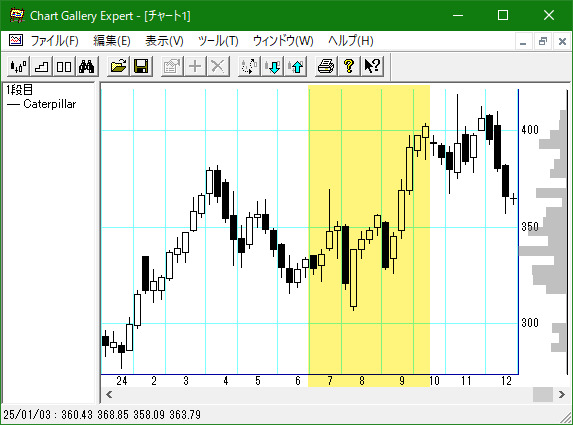Viewport: 573px width, 425px height.
Task: Open the ファイル(F) menu
Action: (54, 41)
